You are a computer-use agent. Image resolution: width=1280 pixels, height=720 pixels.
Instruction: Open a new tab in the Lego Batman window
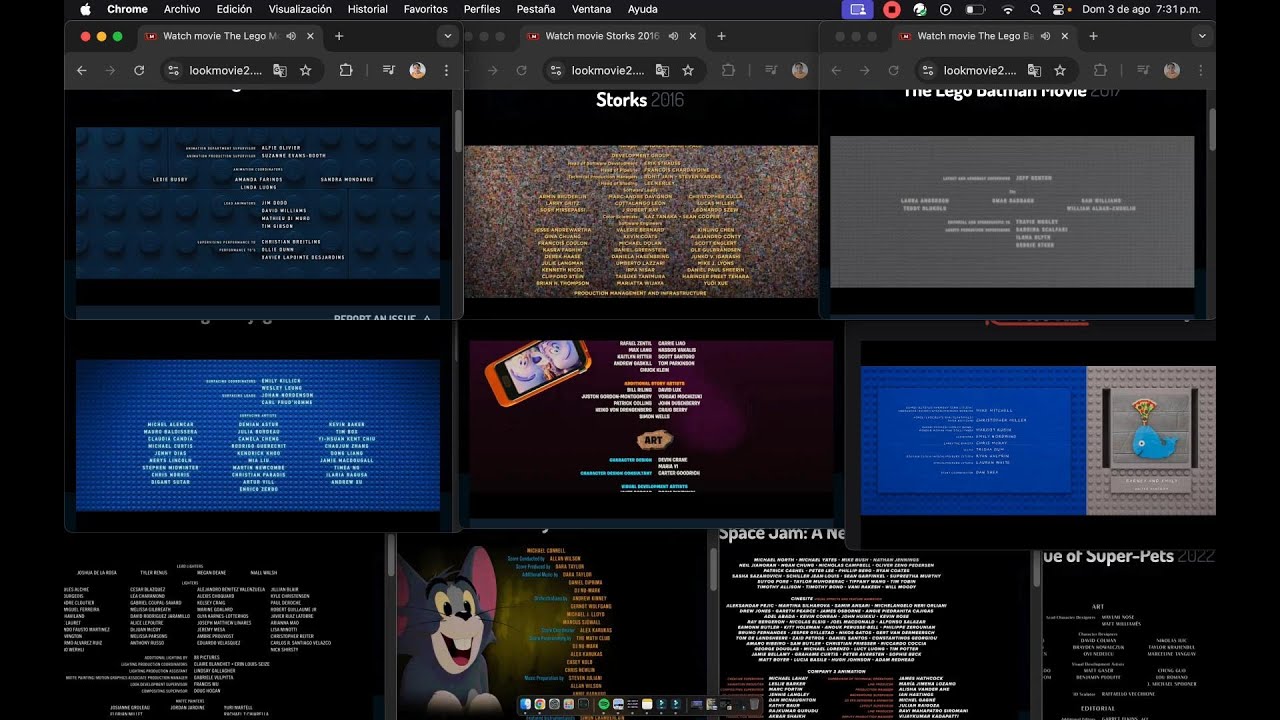(1093, 36)
